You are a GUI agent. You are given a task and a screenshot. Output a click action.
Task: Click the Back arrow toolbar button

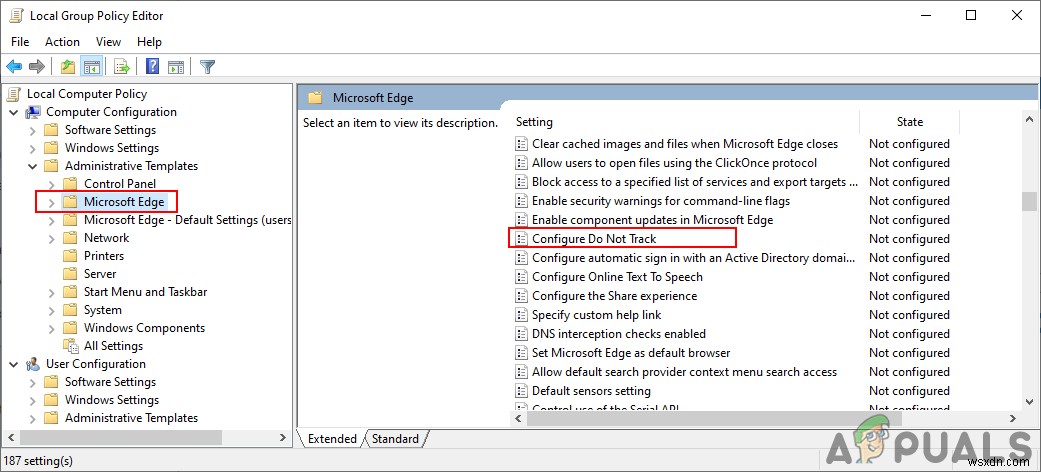14,67
